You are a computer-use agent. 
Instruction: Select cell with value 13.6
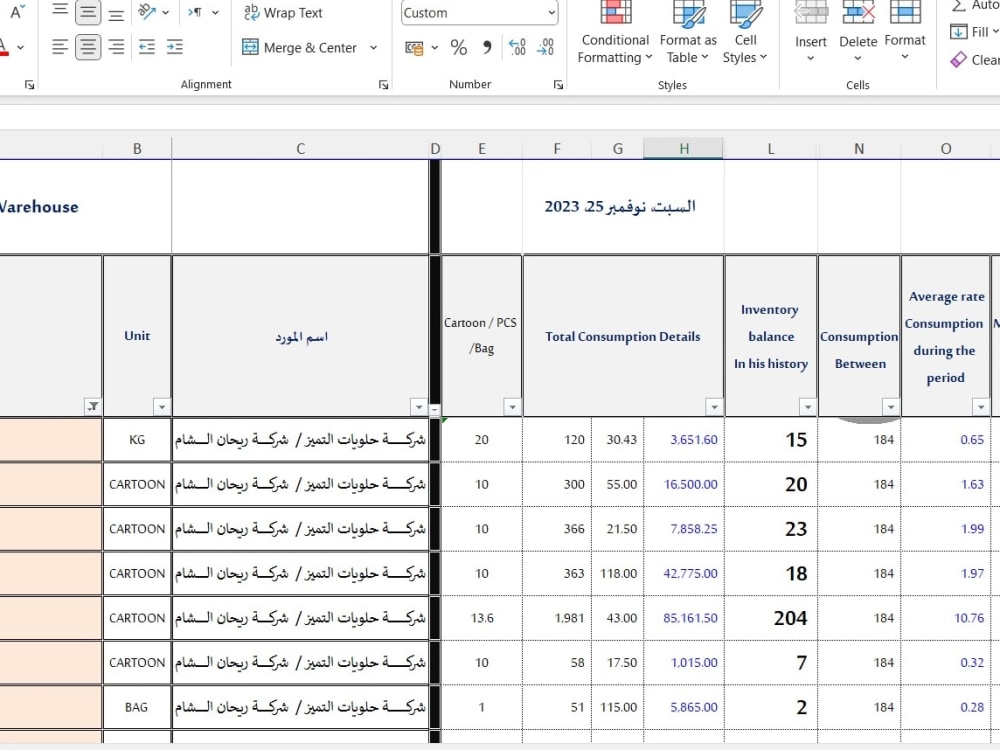482,618
